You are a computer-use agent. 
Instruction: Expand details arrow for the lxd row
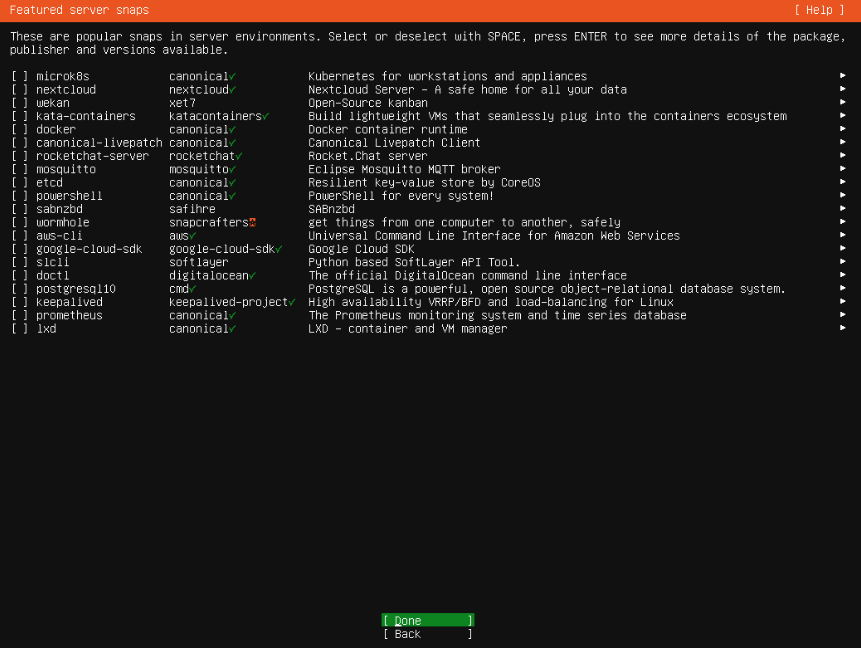click(843, 328)
